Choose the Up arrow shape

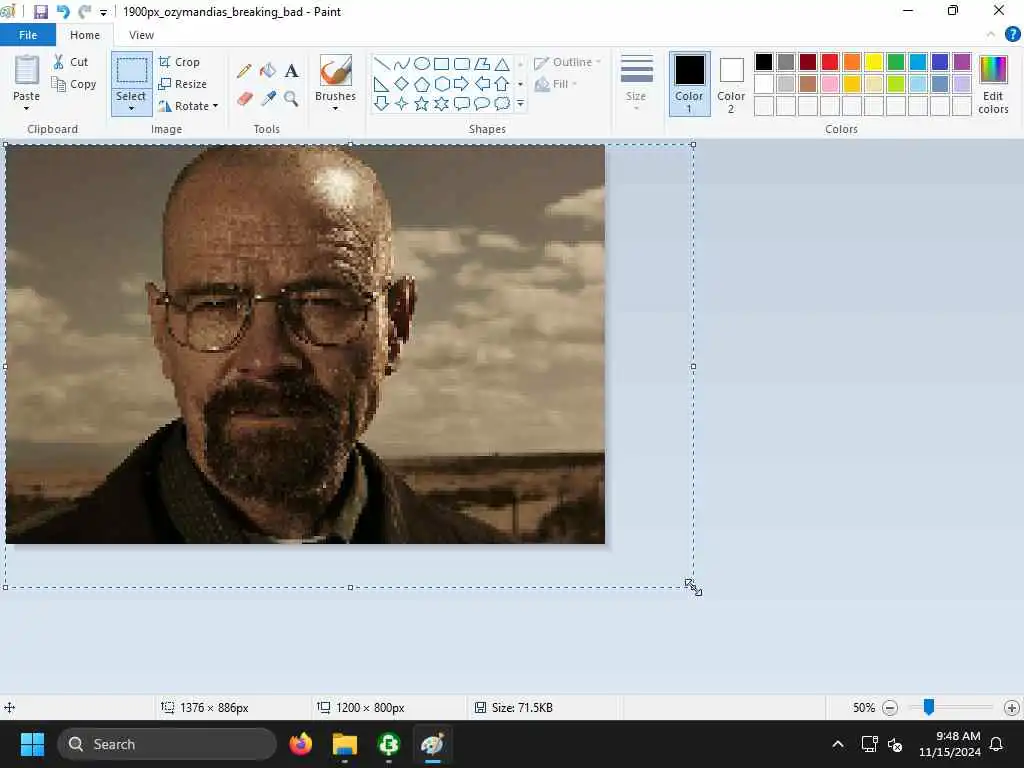click(502, 84)
